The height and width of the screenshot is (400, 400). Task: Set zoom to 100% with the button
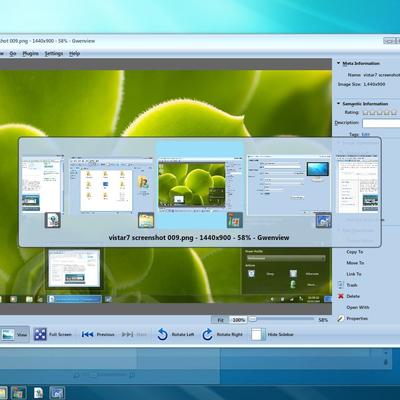(238, 320)
